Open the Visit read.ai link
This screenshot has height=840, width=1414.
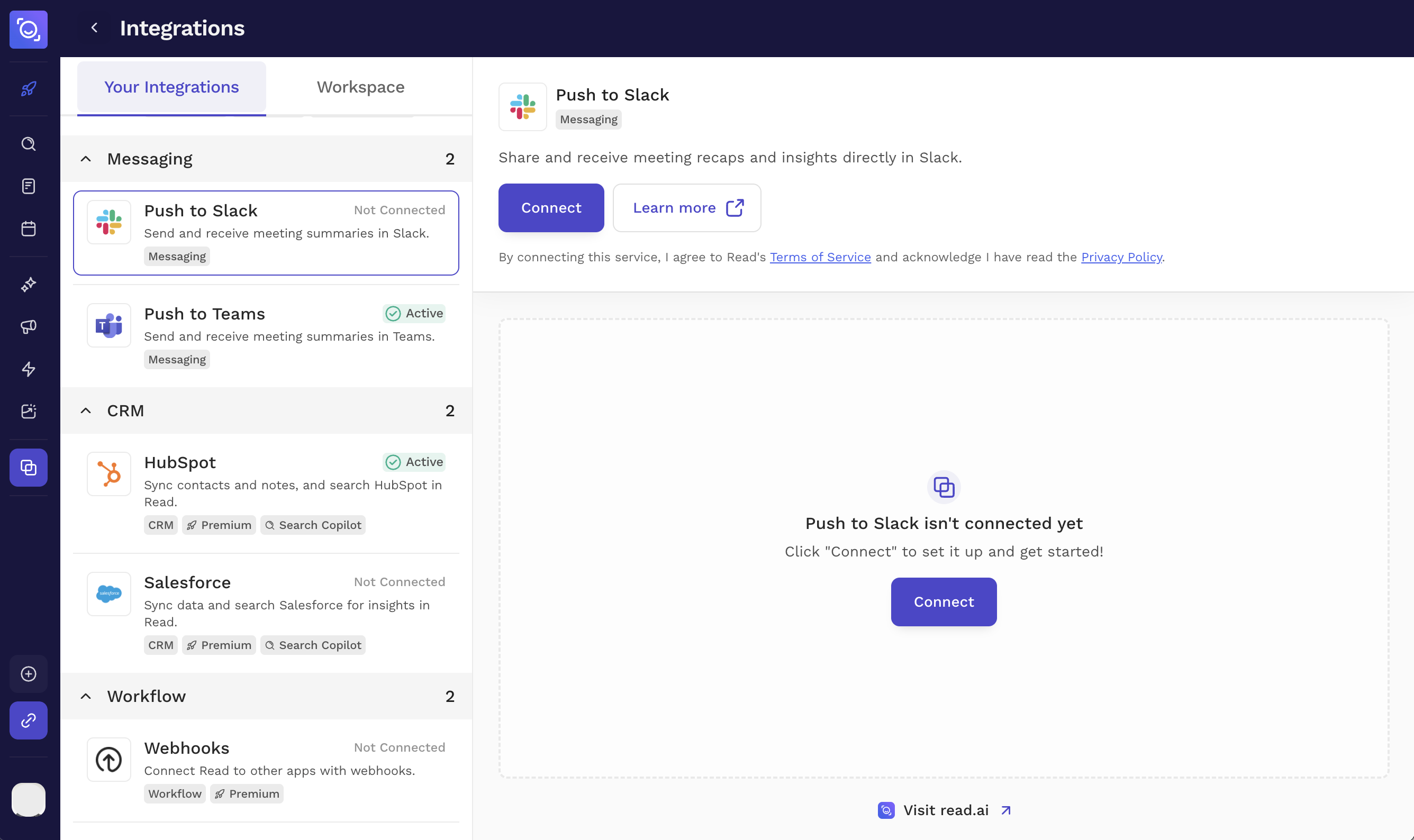tap(944, 810)
